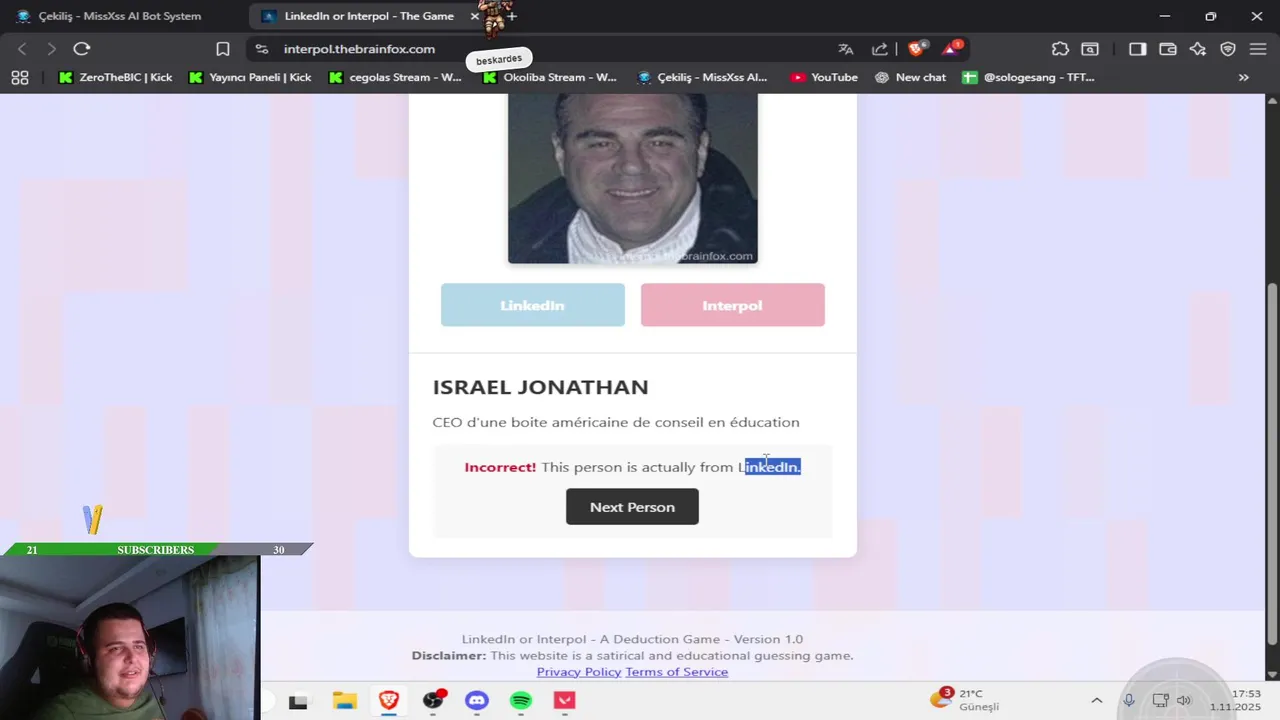The height and width of the screenshot is (720, 1280).
Task: Click the Task View taskbar icon
Action: [x=298, y=701]
